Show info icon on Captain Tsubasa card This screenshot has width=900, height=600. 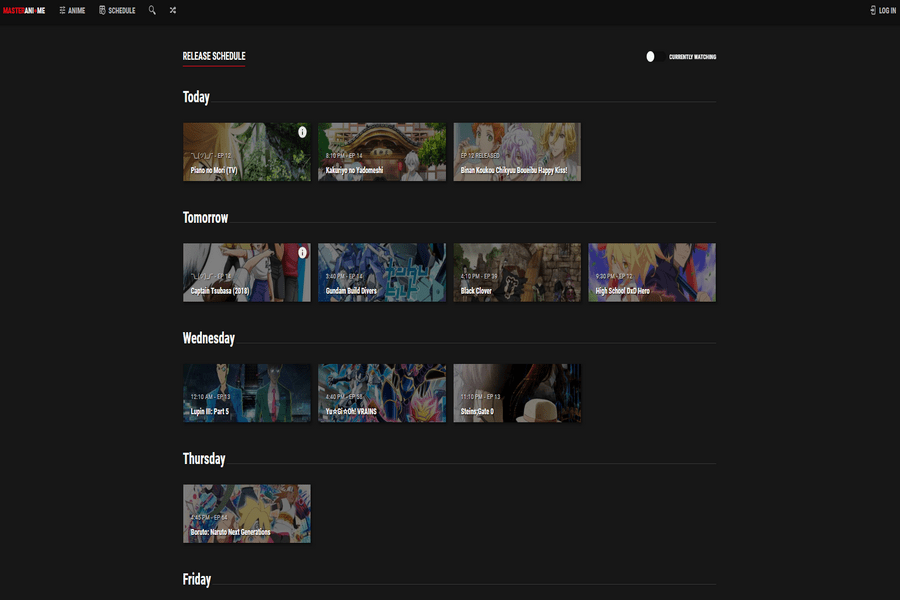[x=302, y=253]
